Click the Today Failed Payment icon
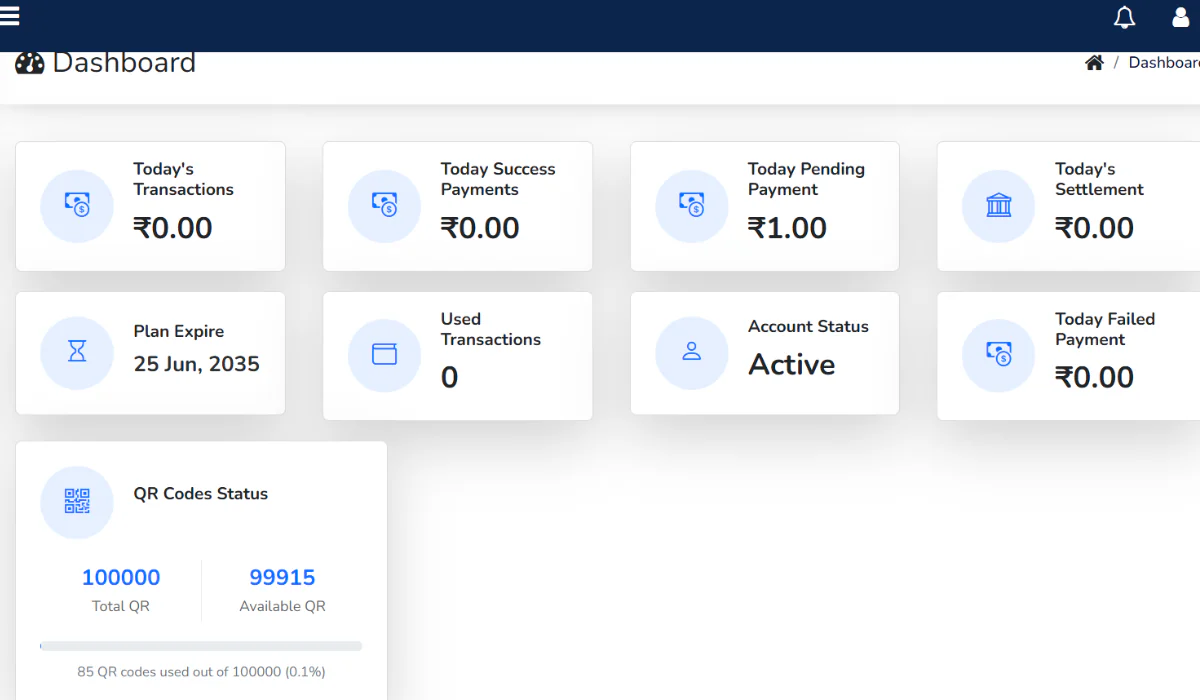 (x=998, y=355)
